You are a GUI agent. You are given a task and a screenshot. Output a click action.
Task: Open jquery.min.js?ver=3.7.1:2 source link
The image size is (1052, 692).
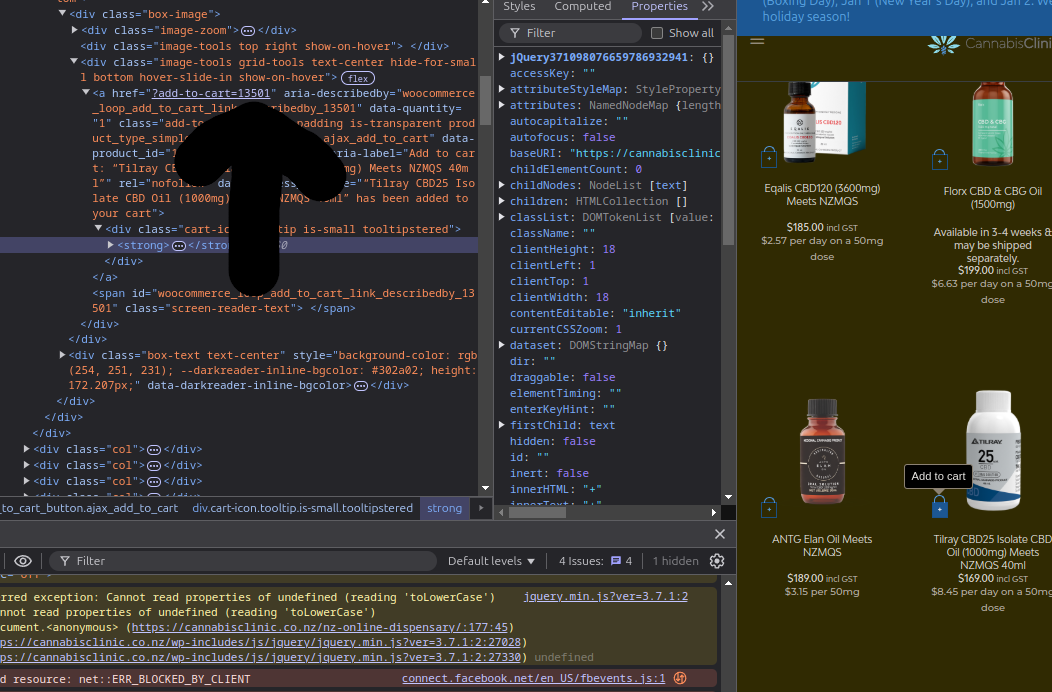pos(605,596)
